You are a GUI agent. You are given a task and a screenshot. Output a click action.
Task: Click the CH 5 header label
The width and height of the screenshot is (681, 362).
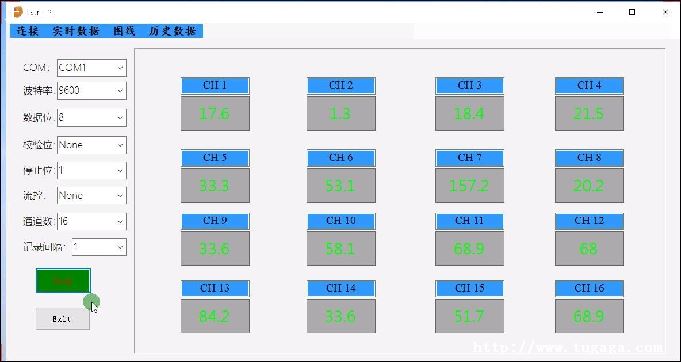pyautogui.click(x=215, y=158)
